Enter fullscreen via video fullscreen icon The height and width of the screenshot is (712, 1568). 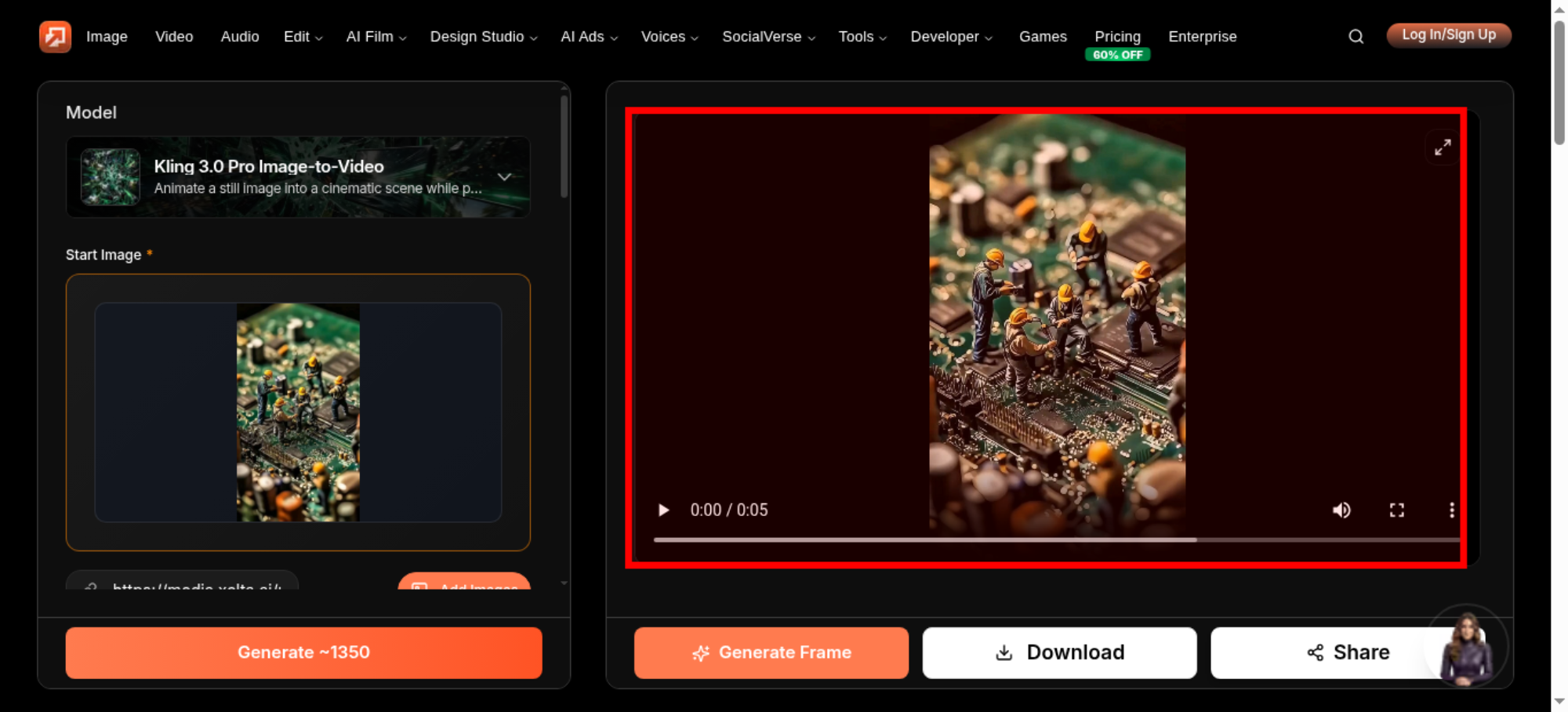(1397, 510)
